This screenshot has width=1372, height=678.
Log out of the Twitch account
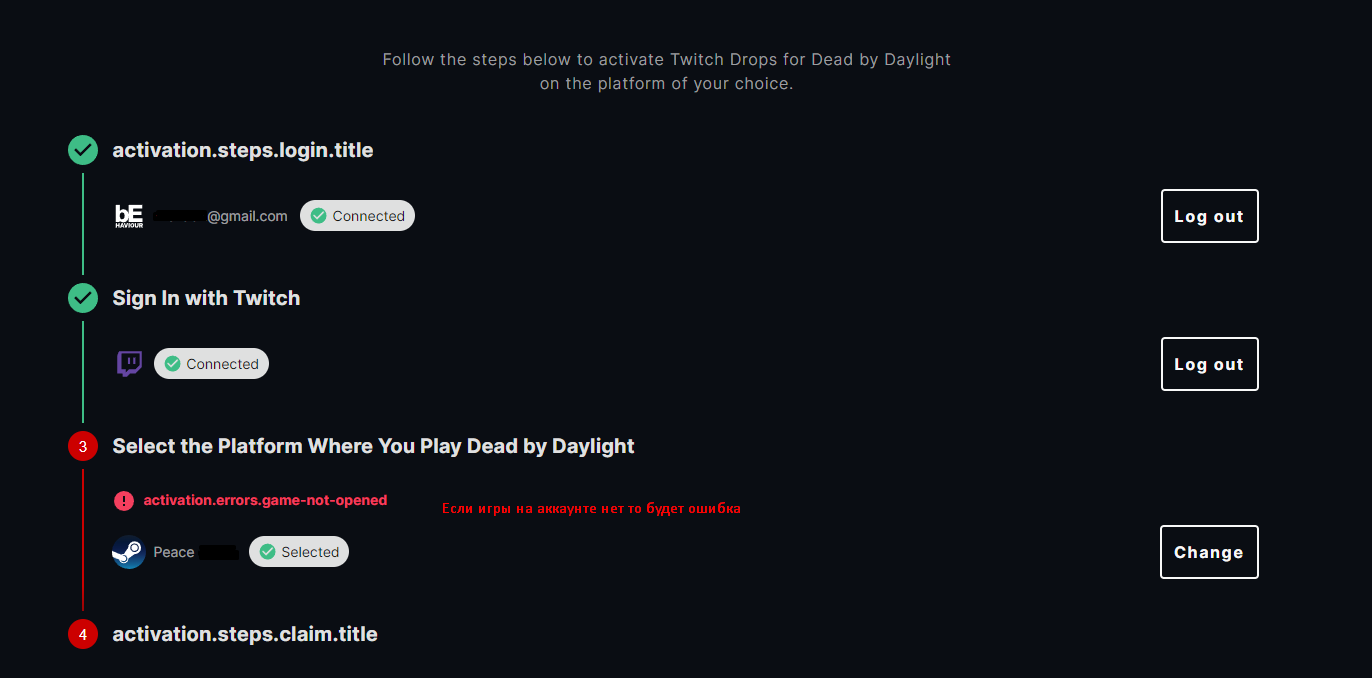click(1209, 364)
